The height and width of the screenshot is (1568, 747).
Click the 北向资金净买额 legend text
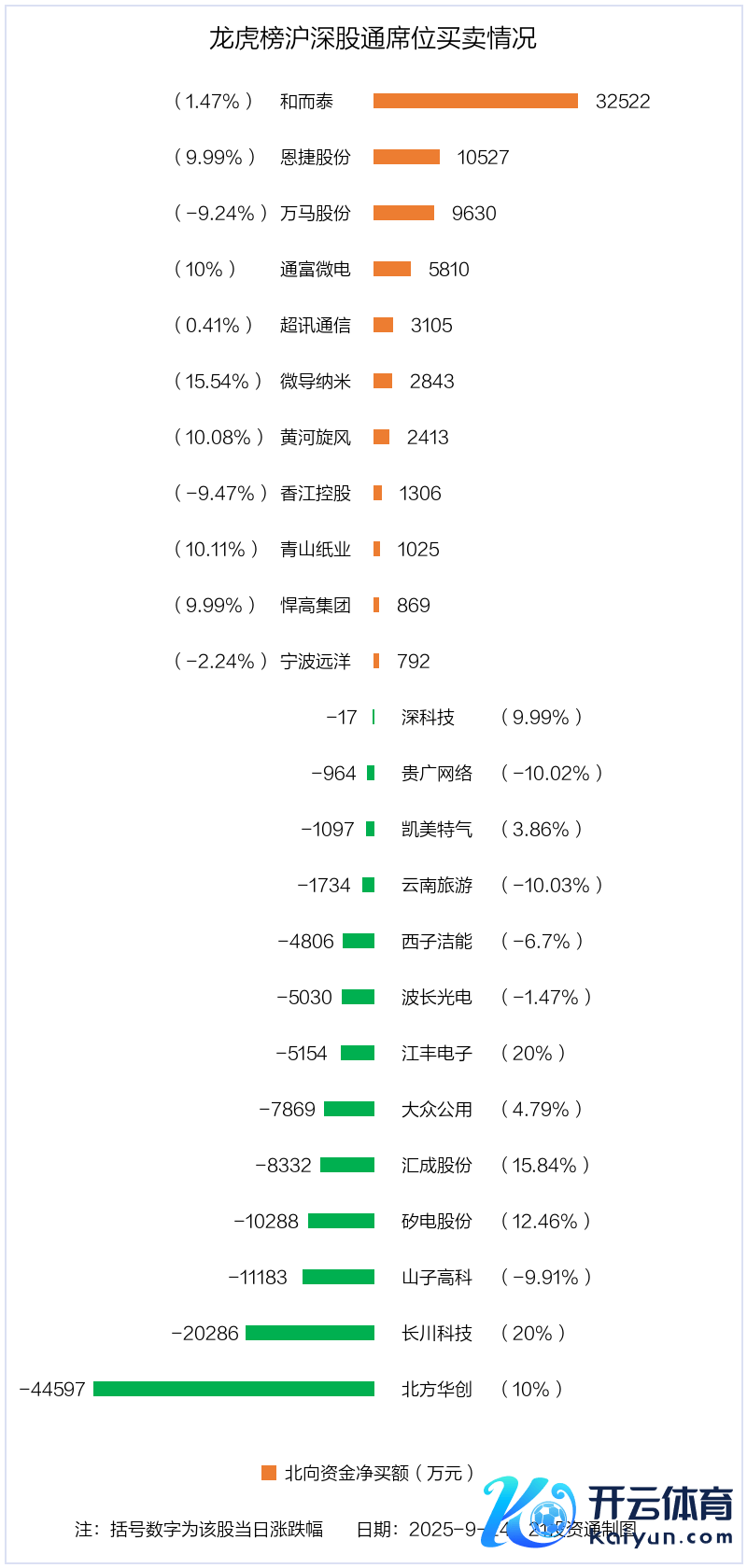379,1473
